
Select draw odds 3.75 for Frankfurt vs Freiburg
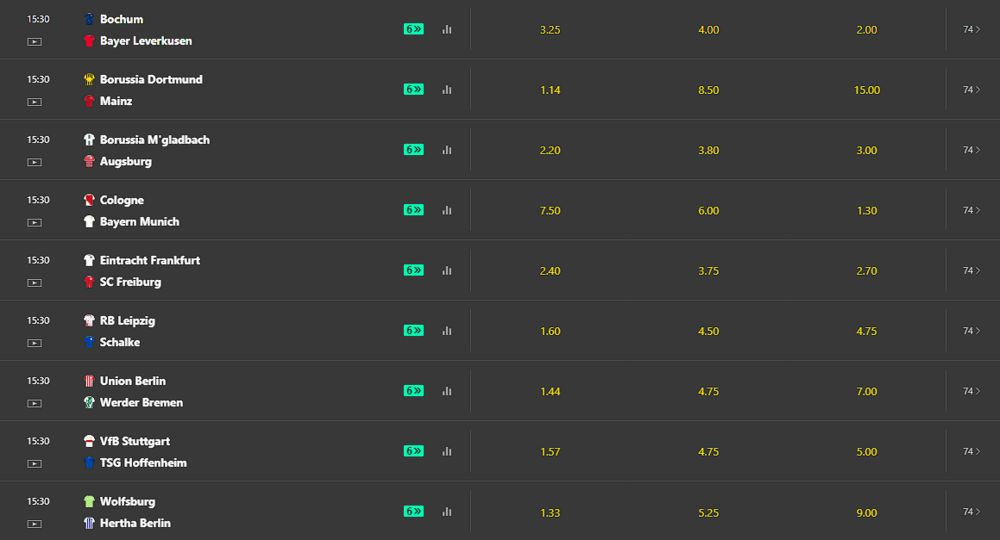point(709,271)
